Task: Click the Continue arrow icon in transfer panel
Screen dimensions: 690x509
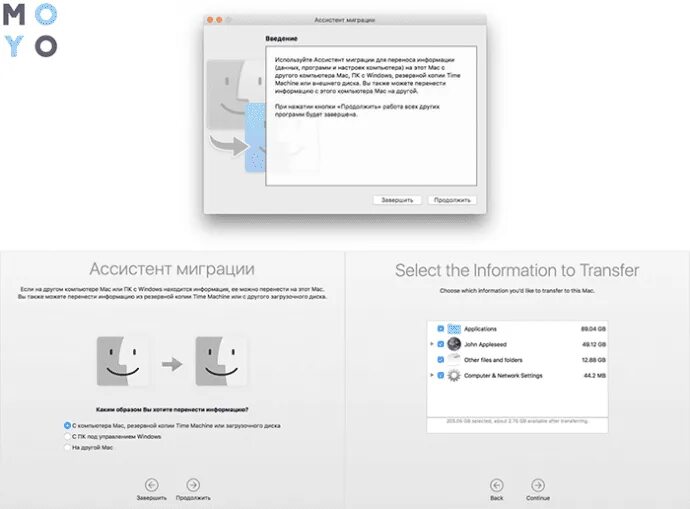Action: [538, 485]
